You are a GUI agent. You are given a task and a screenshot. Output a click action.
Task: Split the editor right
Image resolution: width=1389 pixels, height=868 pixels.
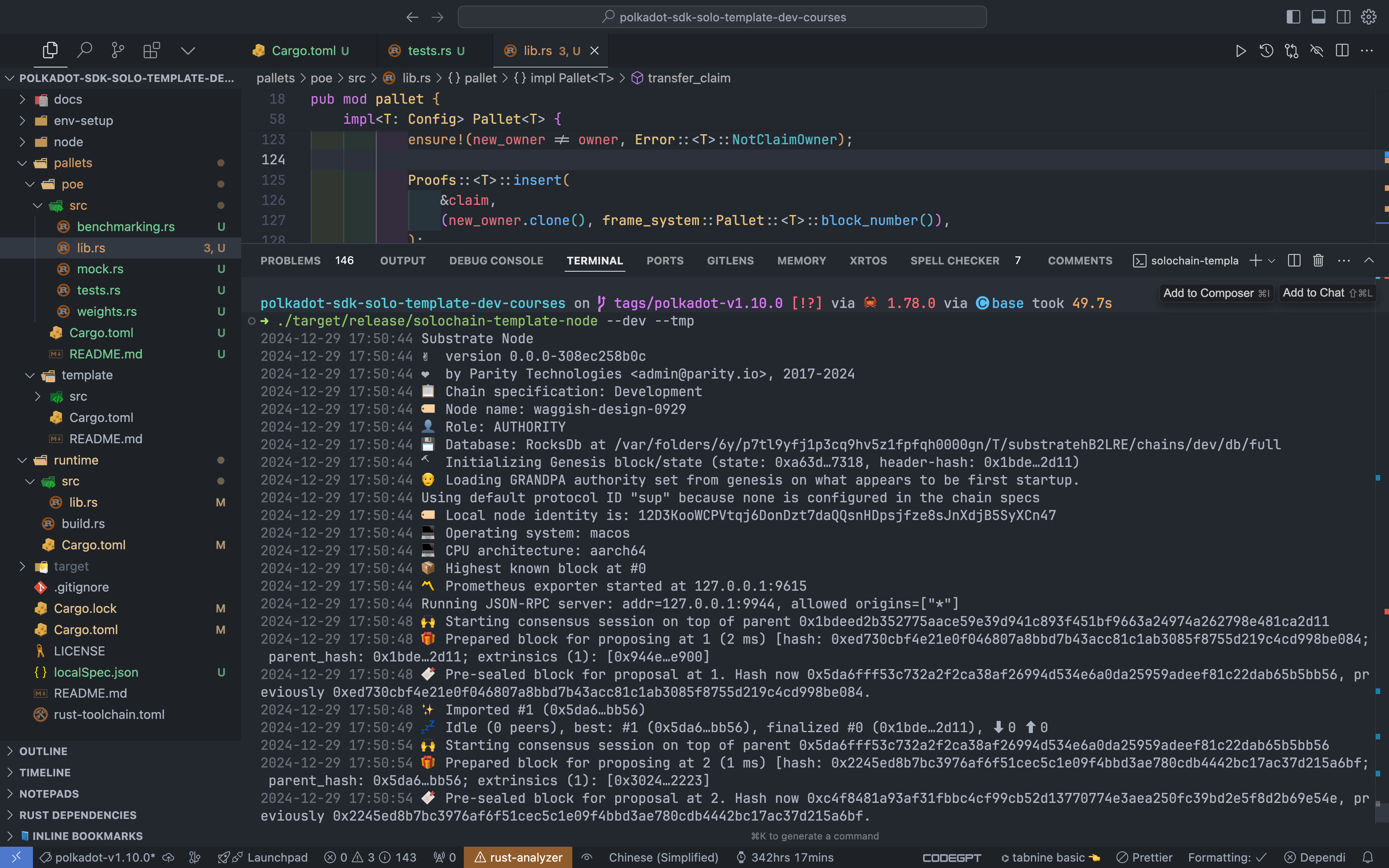1342,51
